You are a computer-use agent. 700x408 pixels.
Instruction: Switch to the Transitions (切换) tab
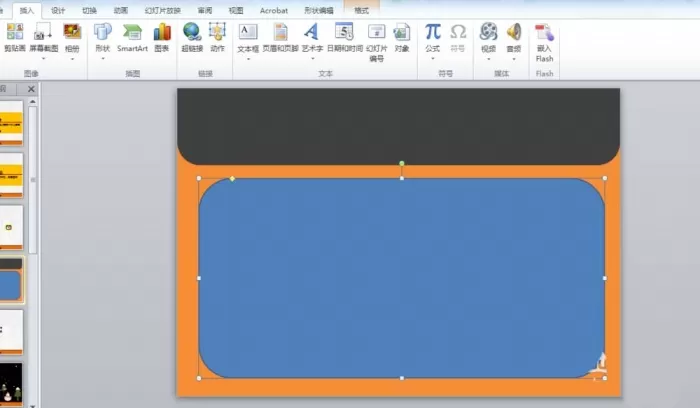tap(89, 10)
